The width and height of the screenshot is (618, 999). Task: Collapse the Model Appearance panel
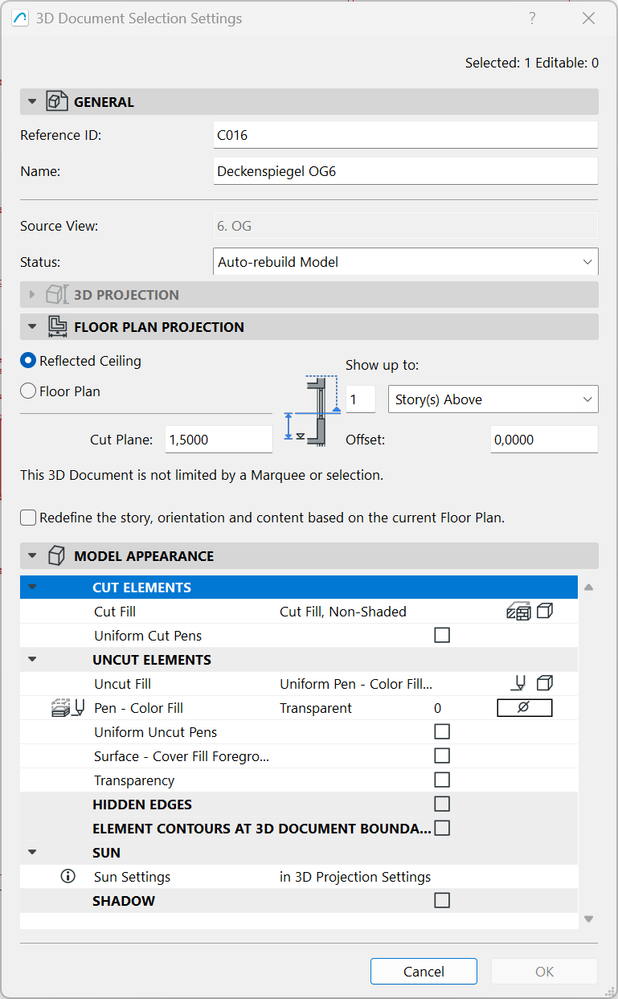[32, 556]
